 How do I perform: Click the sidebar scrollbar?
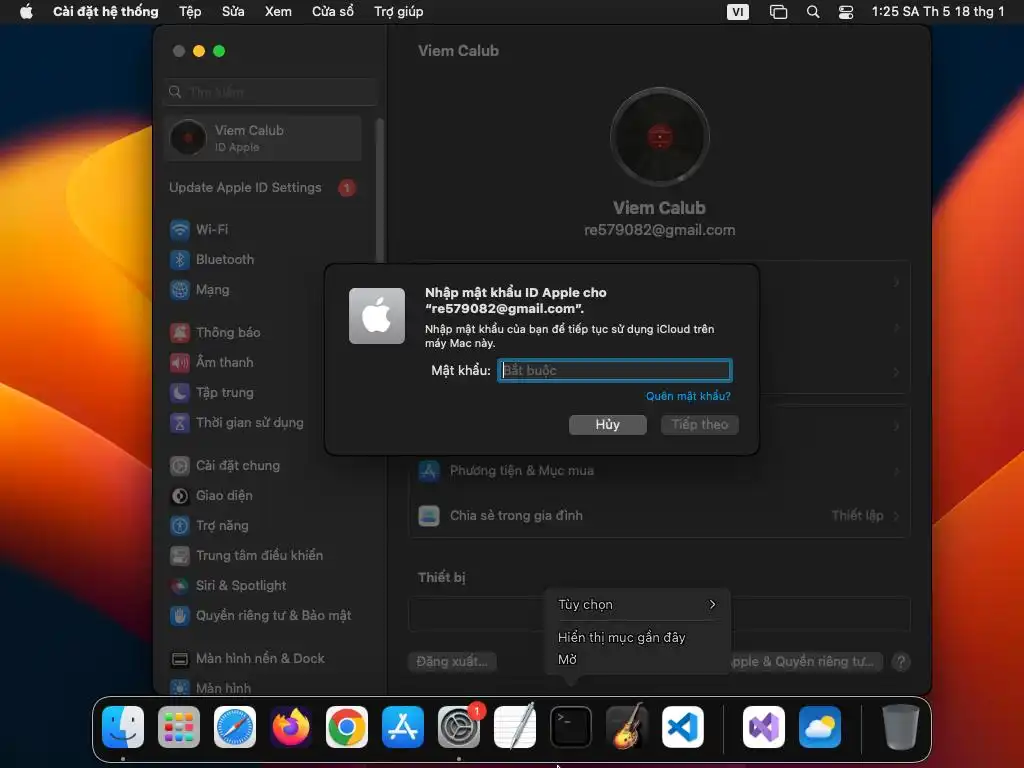(x=379, y=191)
